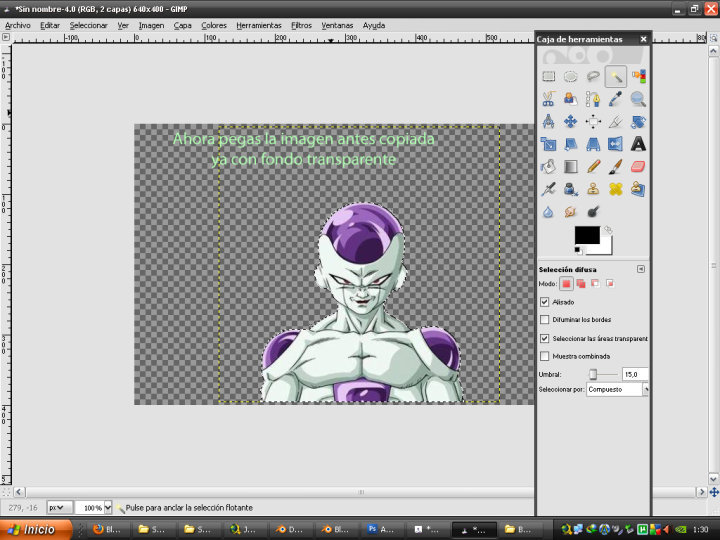Open the Colores menu
720x540 pixels.
214,26
